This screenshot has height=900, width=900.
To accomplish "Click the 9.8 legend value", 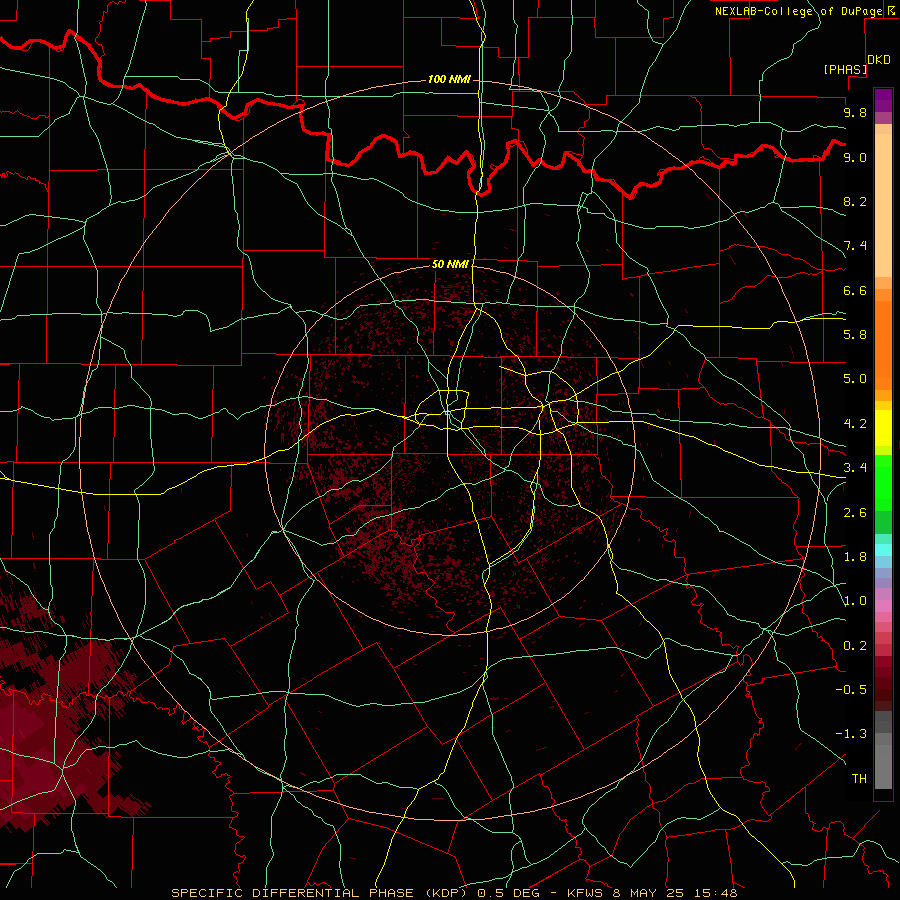I will coord(855,112).
